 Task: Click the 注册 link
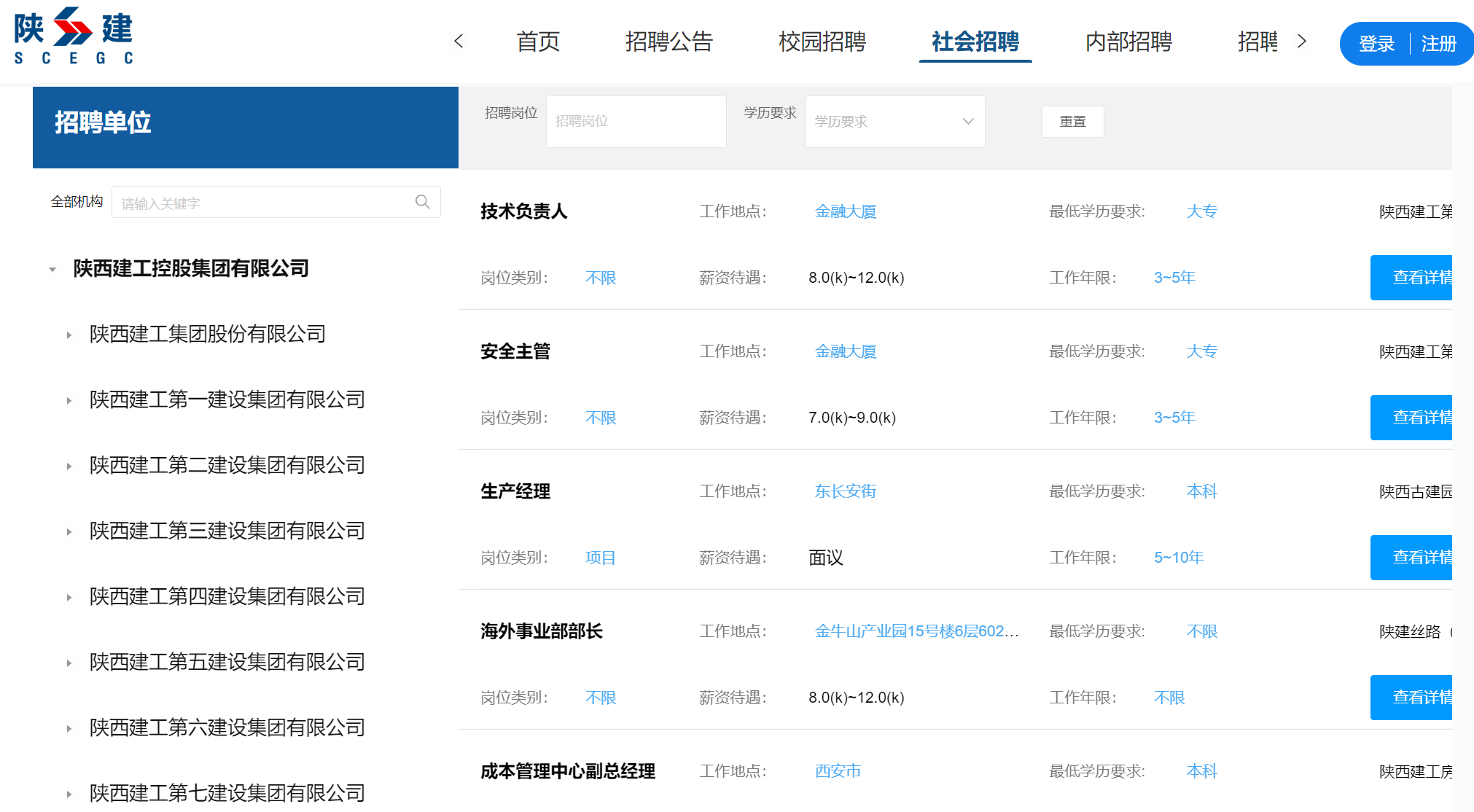click(x=1439, y=44)
